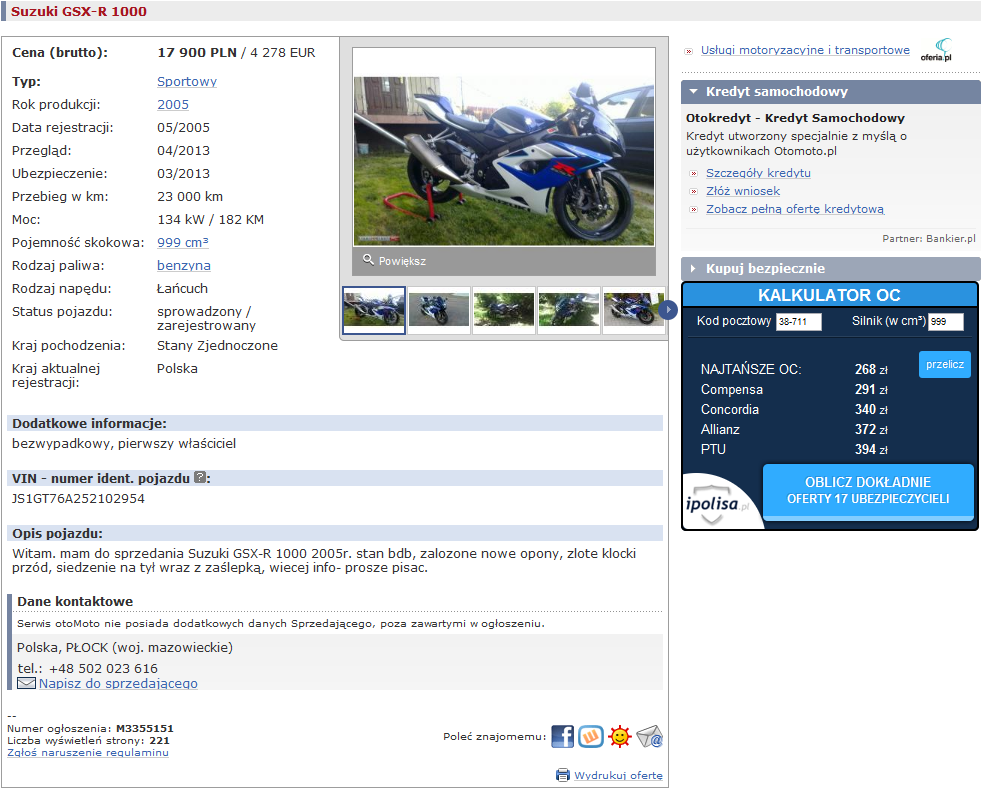Select the second photo thumbnail

click(438, 310)
